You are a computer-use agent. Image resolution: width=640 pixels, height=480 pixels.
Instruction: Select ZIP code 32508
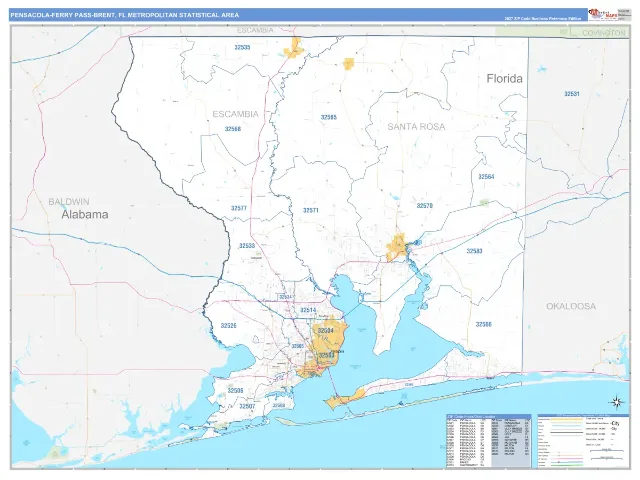click(279, 405)
